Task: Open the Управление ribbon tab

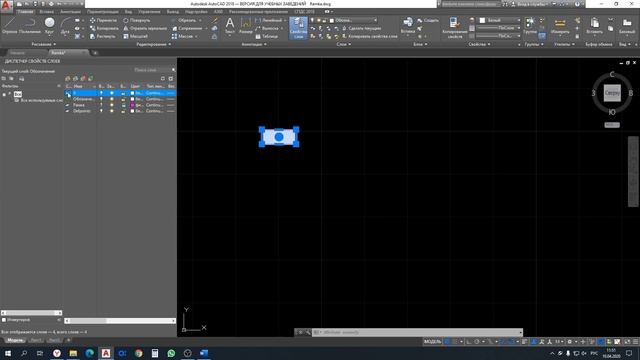Action: coord(149,12)
